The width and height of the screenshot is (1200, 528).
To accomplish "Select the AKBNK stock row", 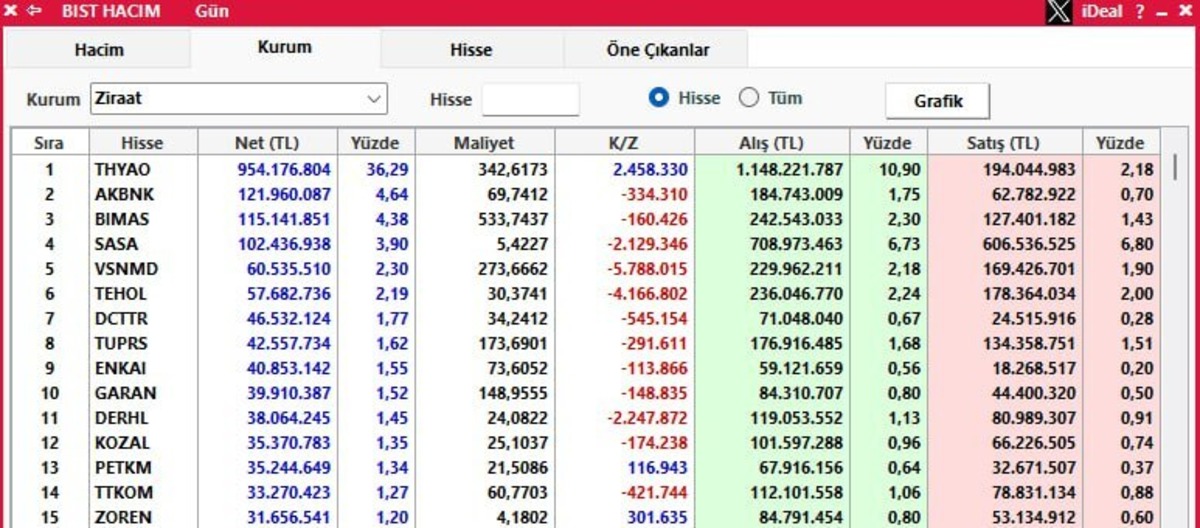I will pyautogui.click(x=586, y=194).
